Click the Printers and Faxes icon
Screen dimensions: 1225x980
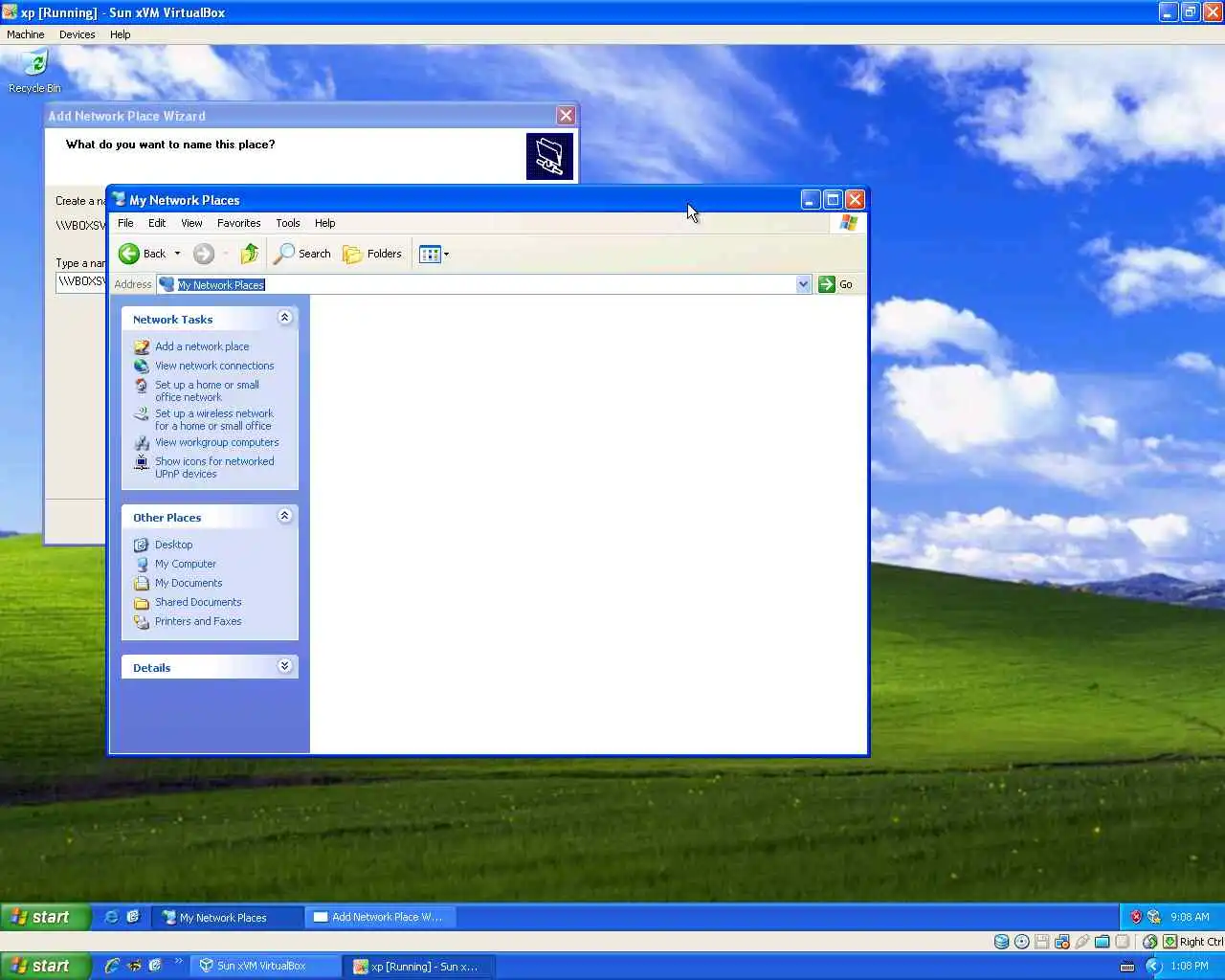142,621
